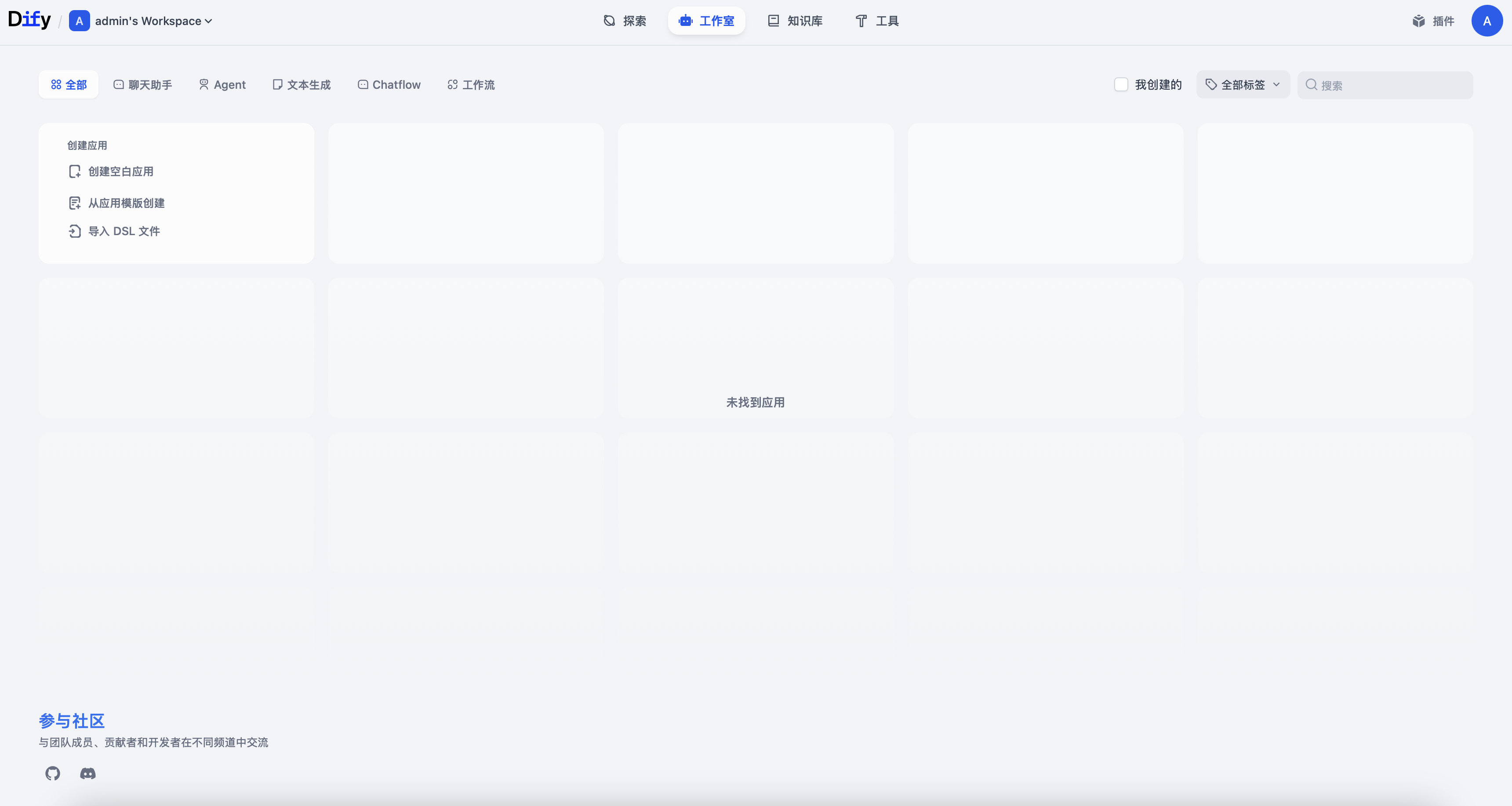Open the Discord community icon
Screen dimensions: 1512x806
click(87, 773)
